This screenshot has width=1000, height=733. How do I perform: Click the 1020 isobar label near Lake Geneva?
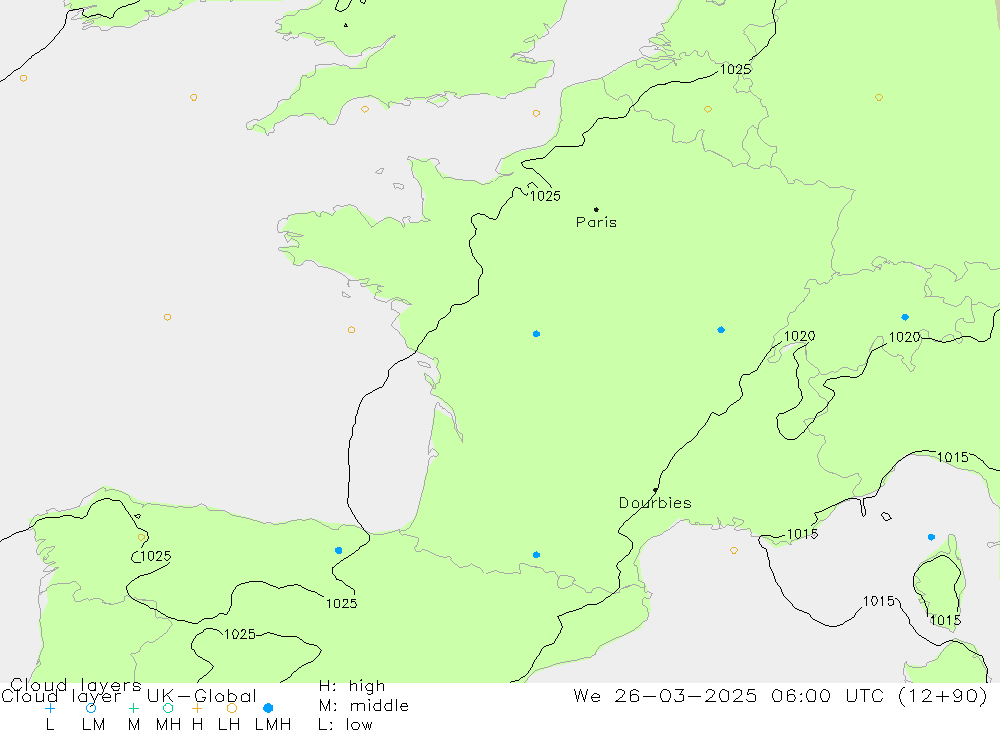[x=799, y=336]
